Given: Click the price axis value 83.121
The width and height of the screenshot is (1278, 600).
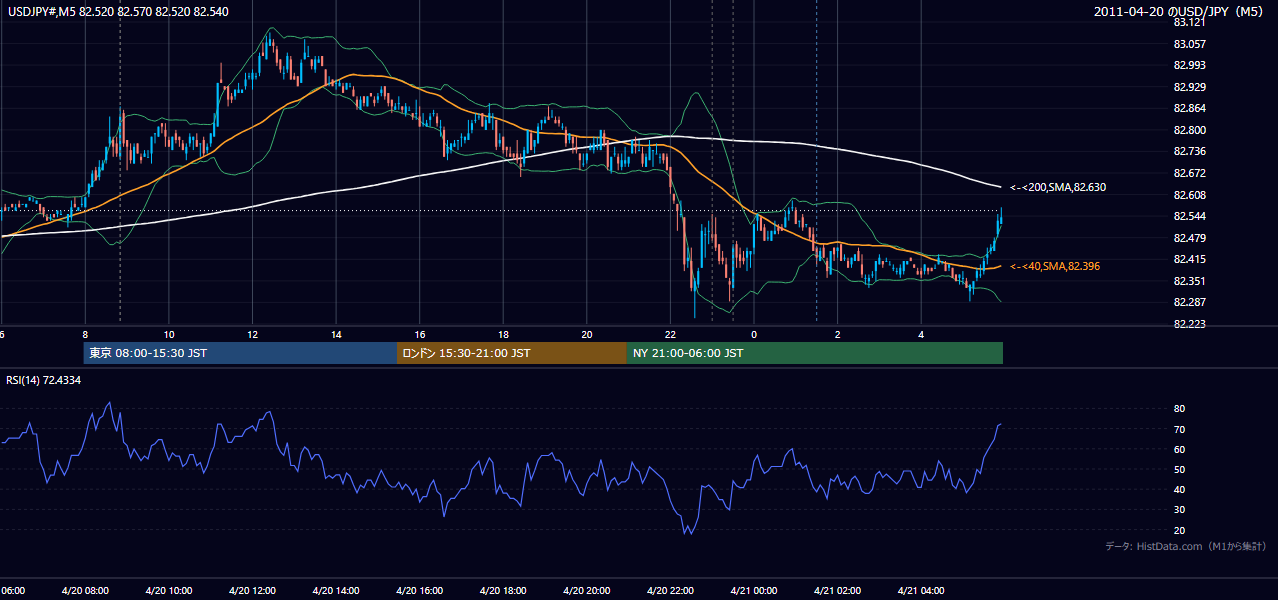Looking at the screenshot, I should (x=1190, y=22).
